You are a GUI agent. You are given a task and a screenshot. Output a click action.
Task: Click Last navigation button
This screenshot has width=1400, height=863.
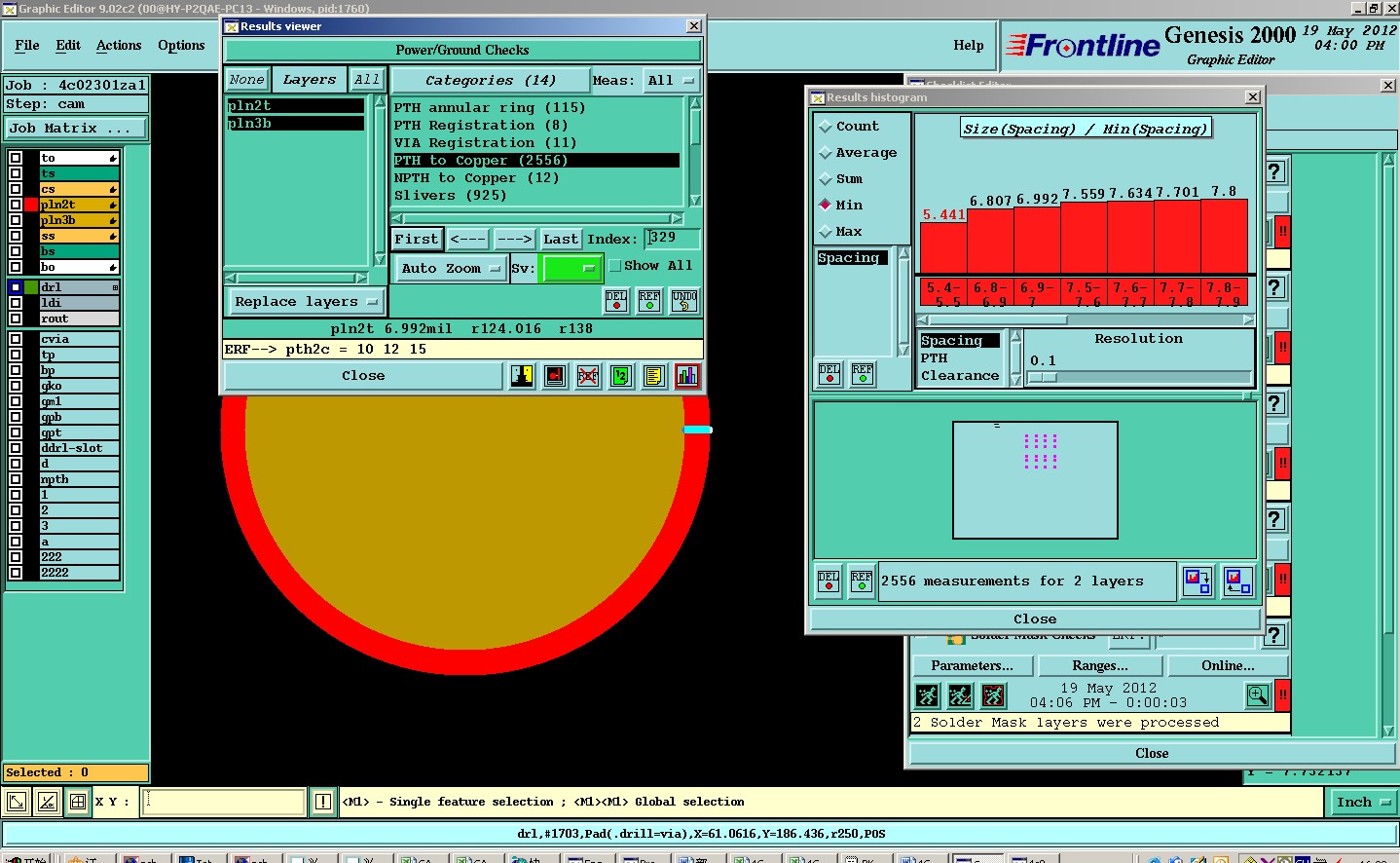click(x=561, y=239)
